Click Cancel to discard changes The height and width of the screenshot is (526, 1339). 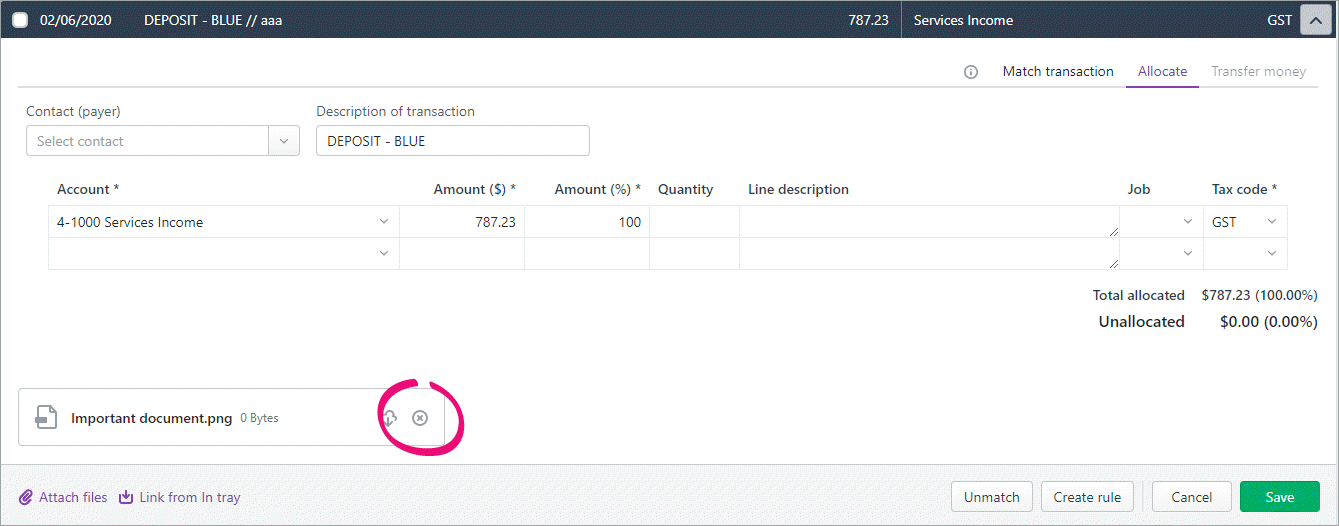click(1192, 497)
